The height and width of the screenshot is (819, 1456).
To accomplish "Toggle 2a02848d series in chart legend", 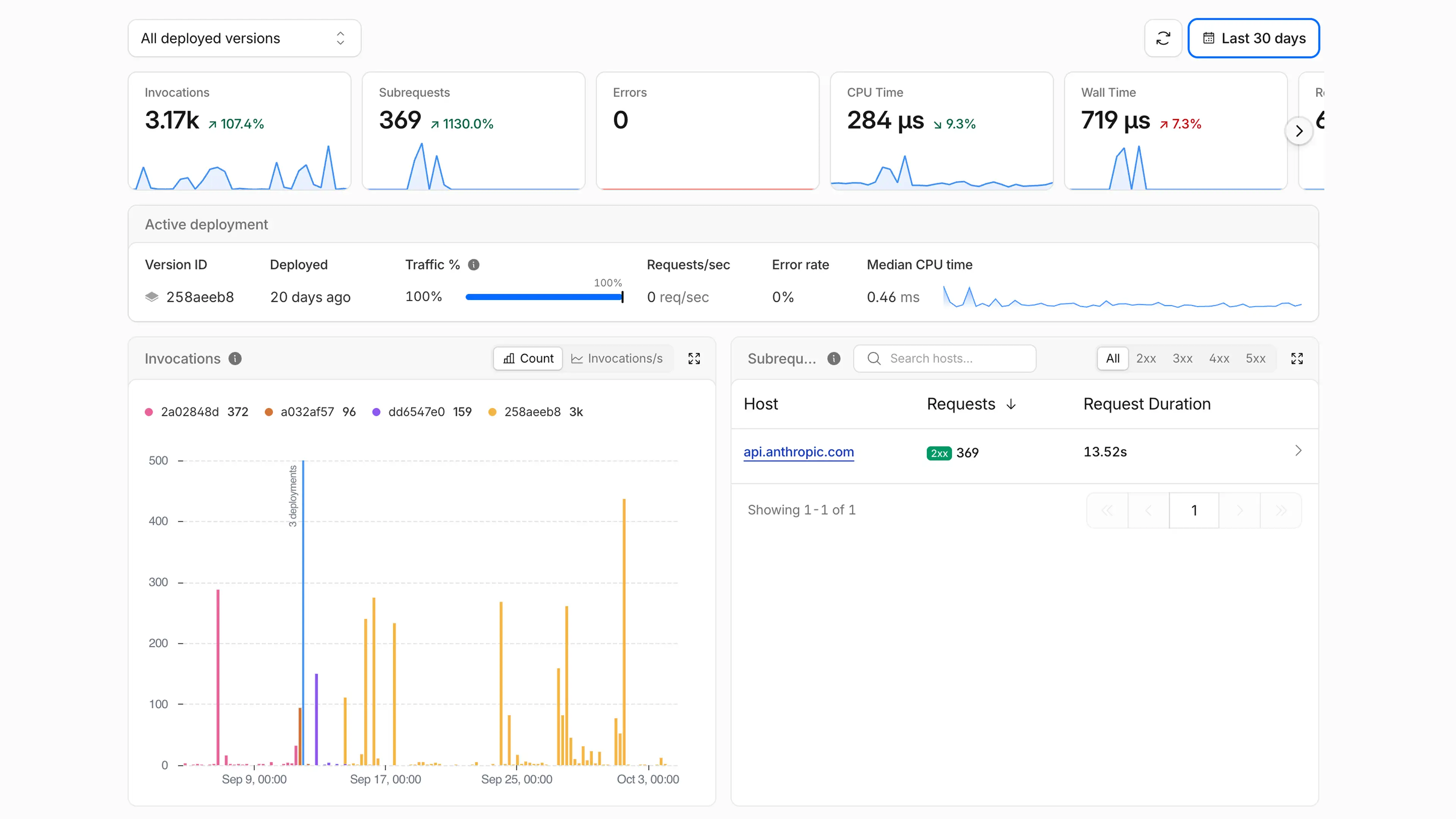I will point(197,411).
